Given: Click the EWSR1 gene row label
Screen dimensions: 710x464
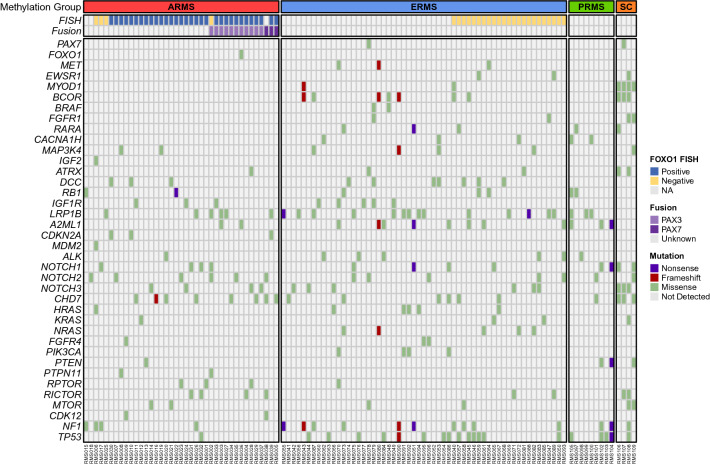Looking at the screenshot, I should [x=64, y=76].
